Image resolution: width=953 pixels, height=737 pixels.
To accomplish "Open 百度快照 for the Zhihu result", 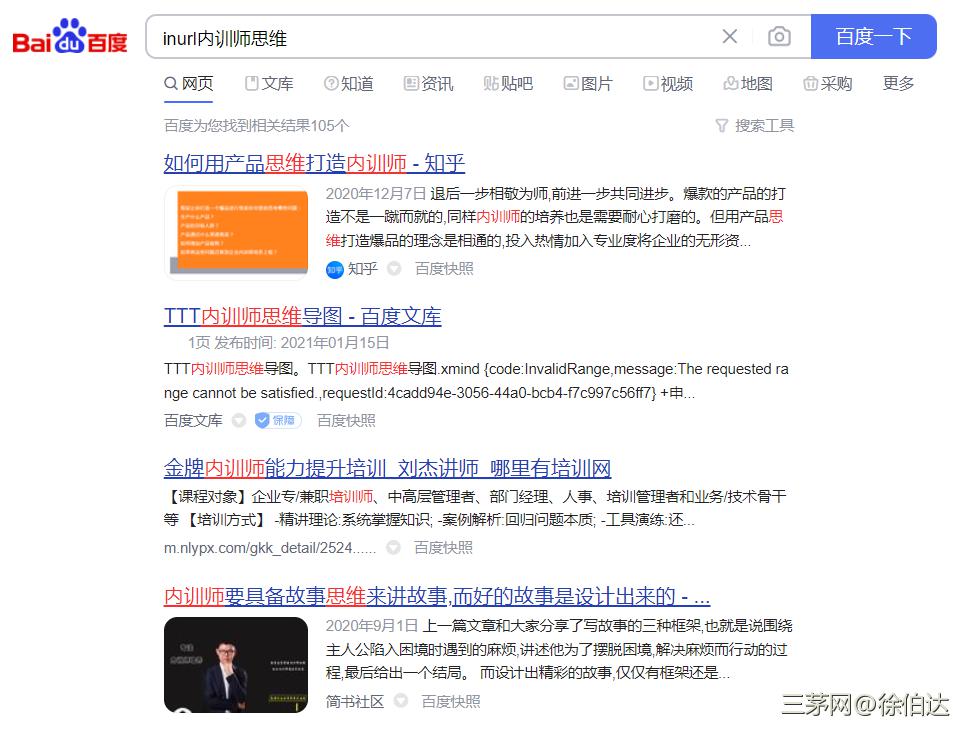I will (444, 269).
